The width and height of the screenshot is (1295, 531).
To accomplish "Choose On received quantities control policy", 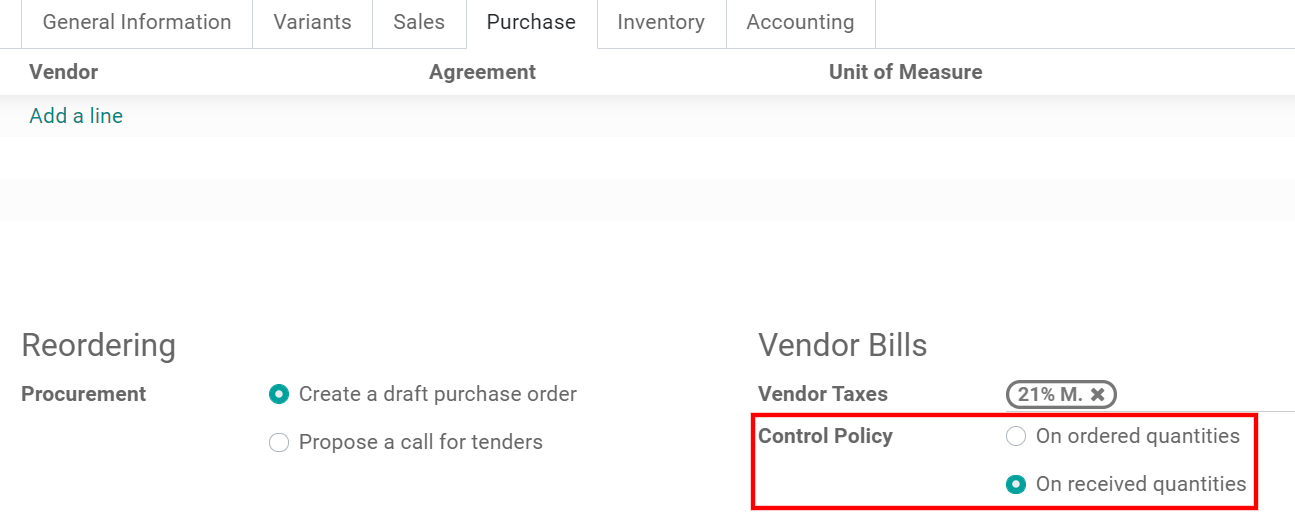I will click(1016, 484).
